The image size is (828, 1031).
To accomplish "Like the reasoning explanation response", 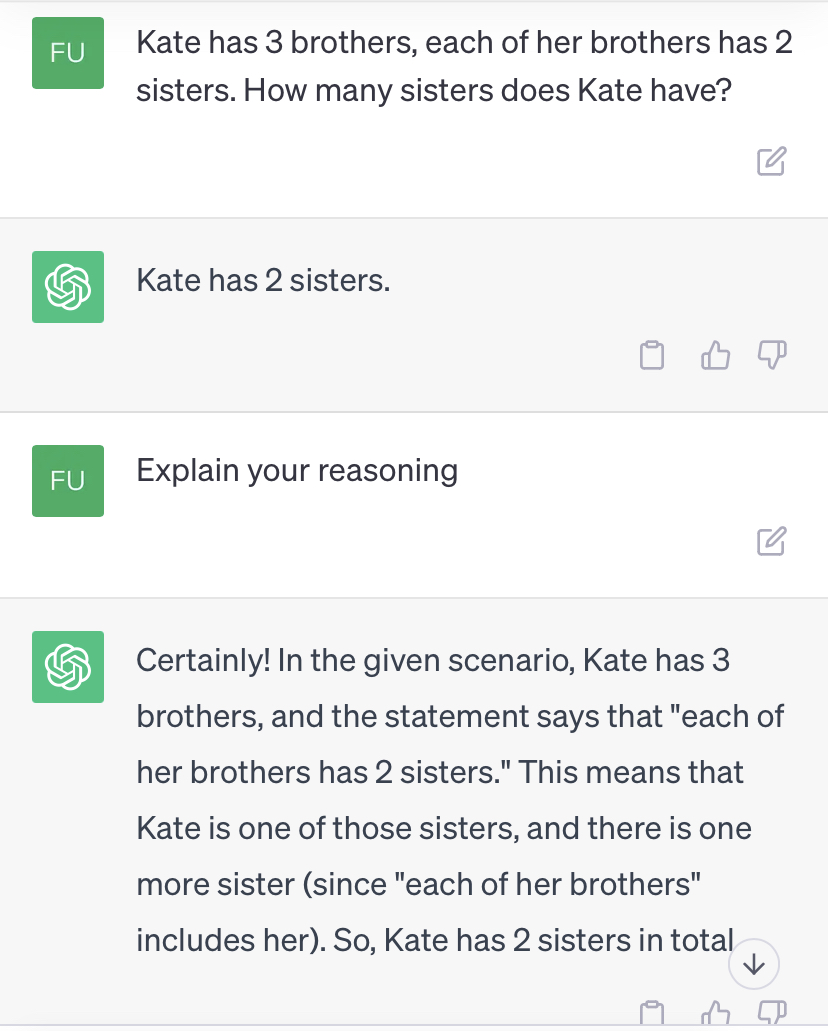I will (716, 1015).
